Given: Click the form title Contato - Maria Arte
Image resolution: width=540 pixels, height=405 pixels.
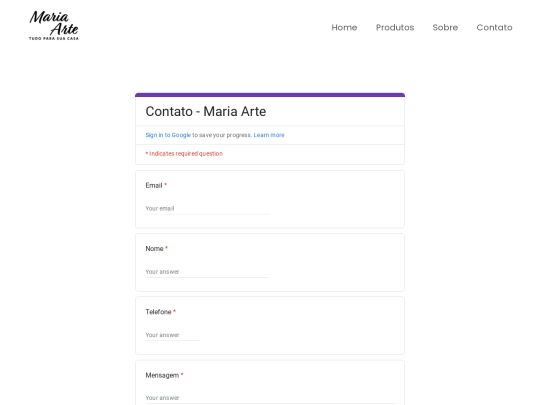Looking at the screenshot, I should pos(206,112).
